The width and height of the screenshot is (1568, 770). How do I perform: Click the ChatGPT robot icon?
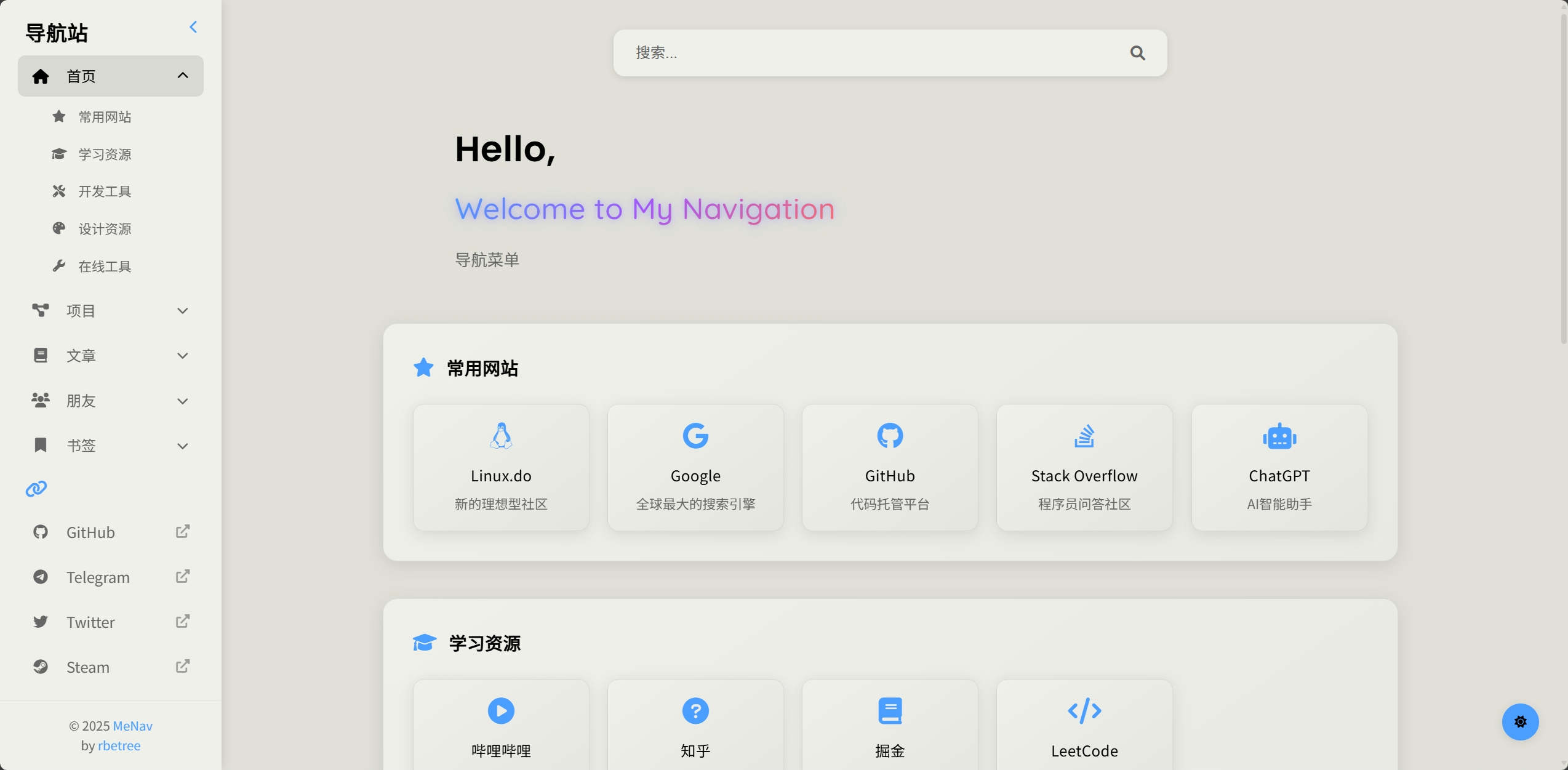(1279, 436)
